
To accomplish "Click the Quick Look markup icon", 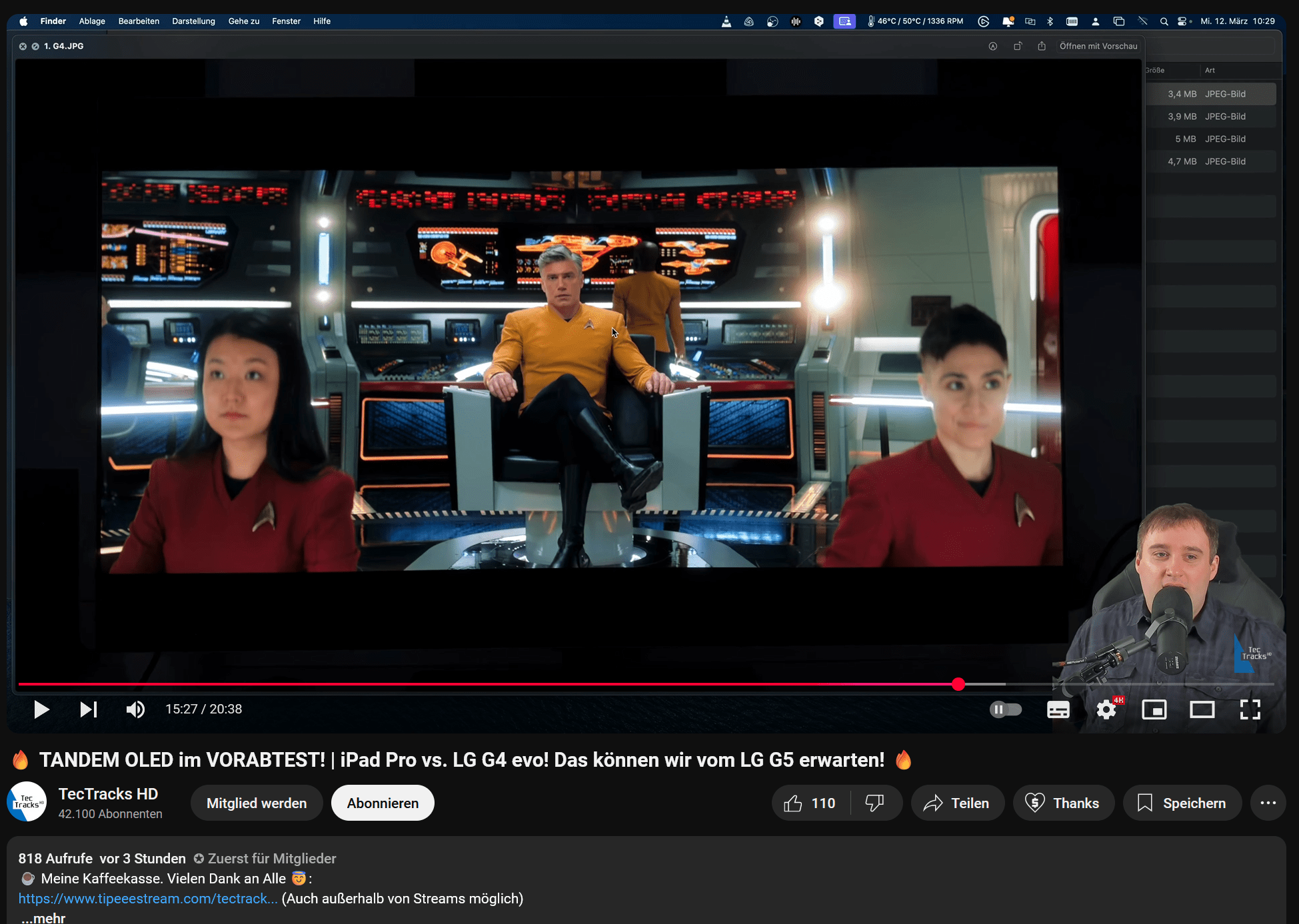I will pos(993,46).
